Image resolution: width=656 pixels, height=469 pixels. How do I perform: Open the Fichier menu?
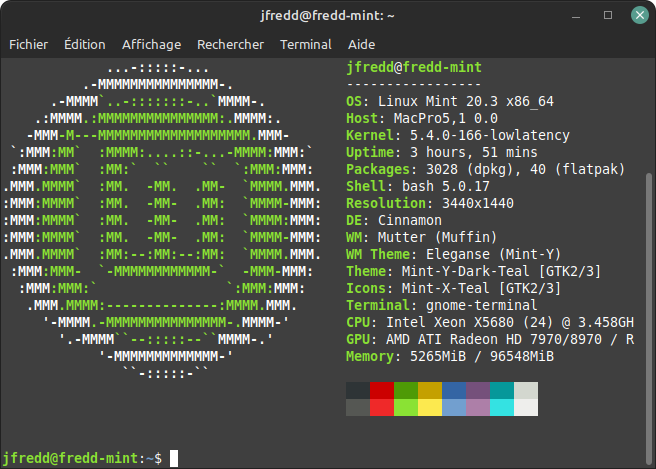[x=28, y=44]
